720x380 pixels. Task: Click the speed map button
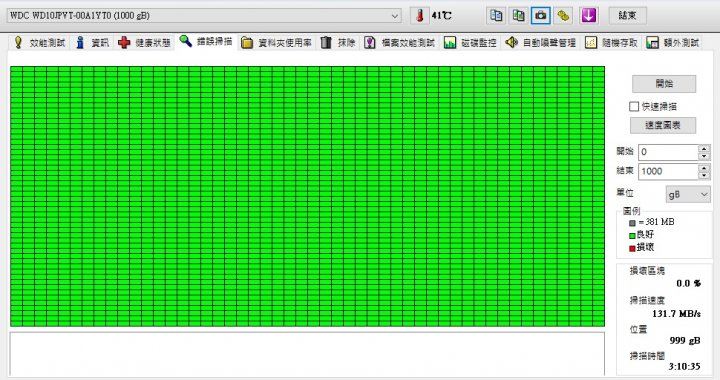click(663, 125)
